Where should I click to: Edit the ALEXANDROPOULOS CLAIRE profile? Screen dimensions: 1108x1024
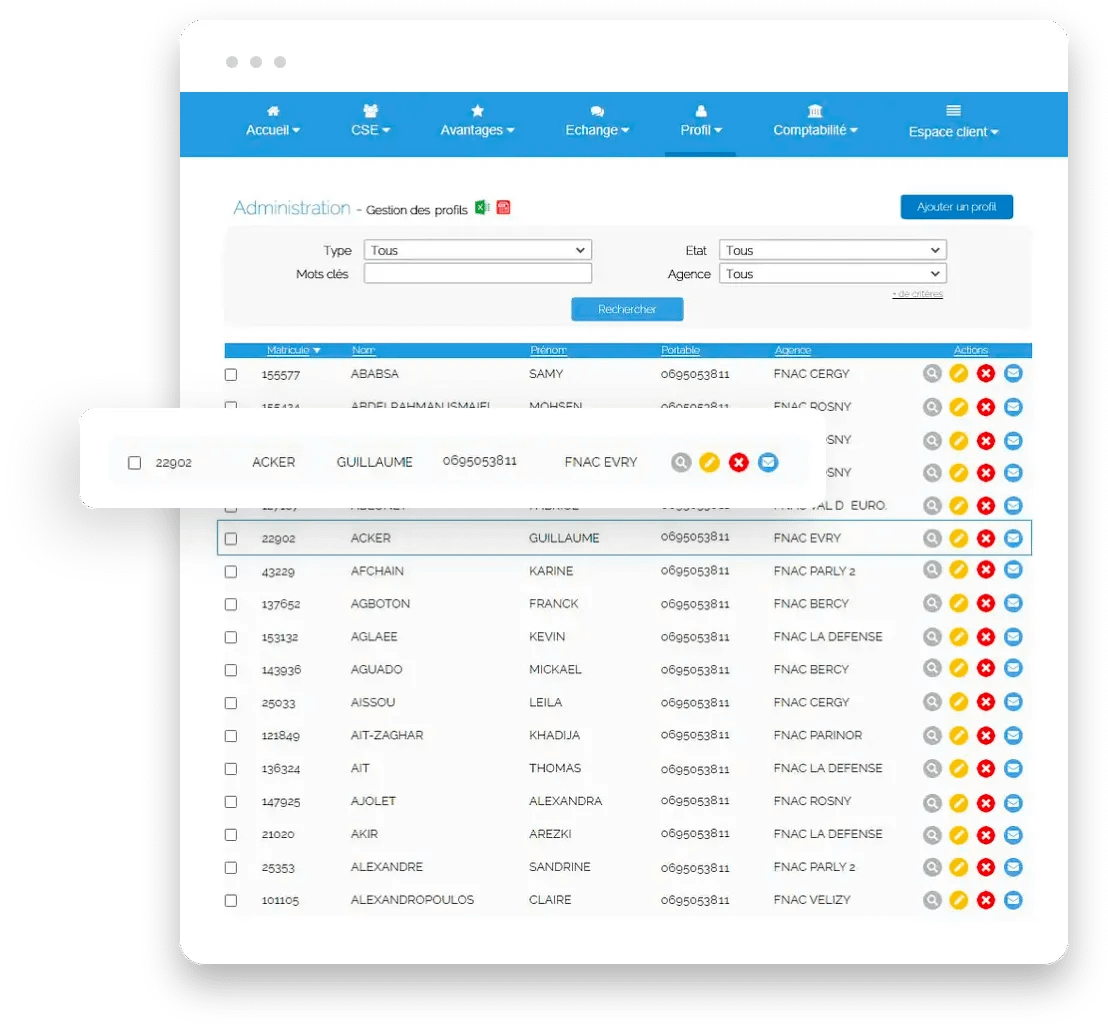click(959, 900)
